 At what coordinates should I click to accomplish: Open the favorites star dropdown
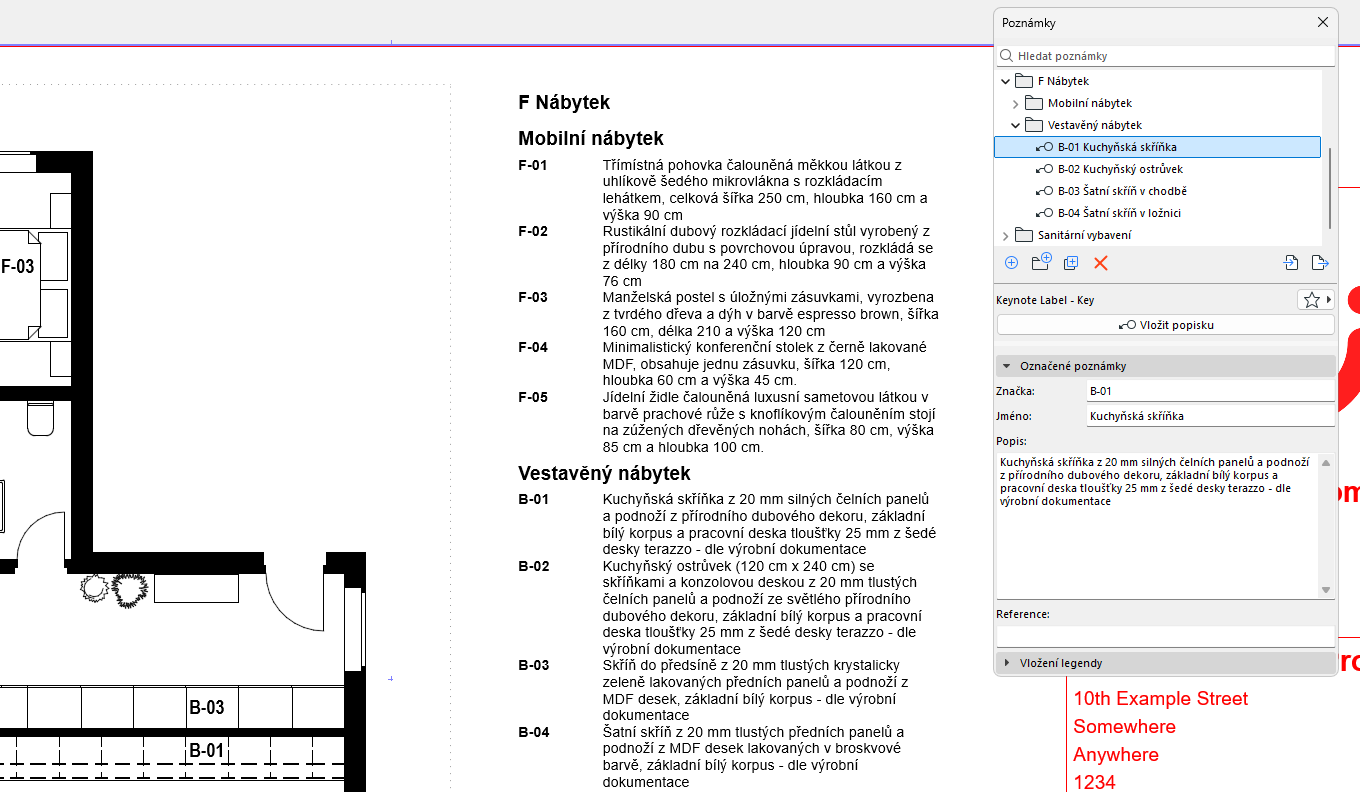(1316, 300)
